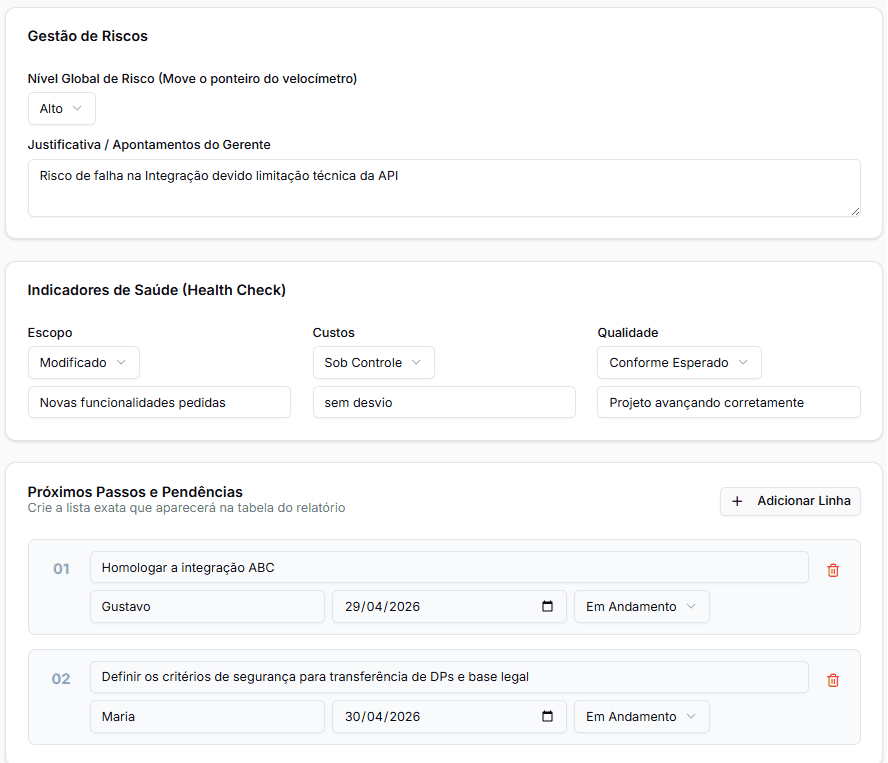
Task: Click the plus icon in Adicionar Linha
Action: pos(737,501)
